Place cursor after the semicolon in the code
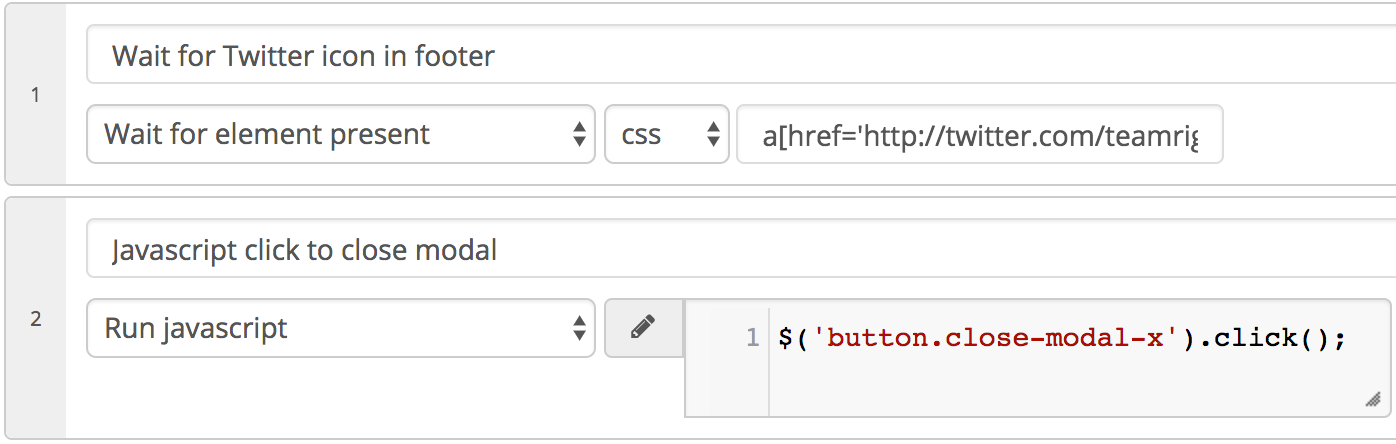The height and width of the screenshot is (444, 1396). click(1348, 338)
